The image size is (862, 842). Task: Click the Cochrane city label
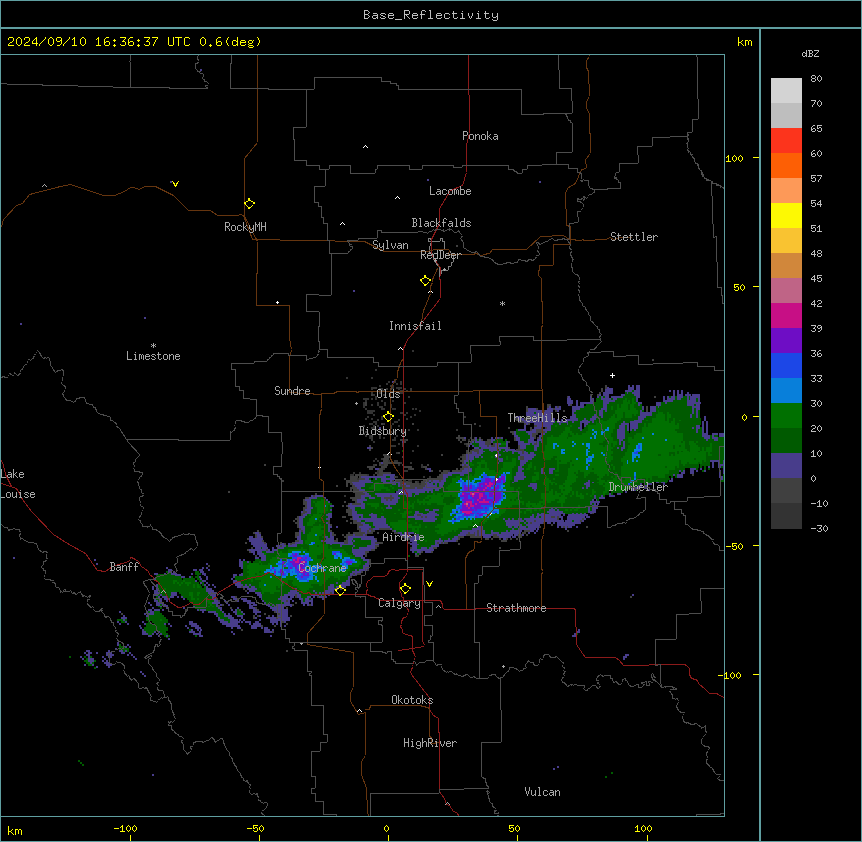pos(323,568)
